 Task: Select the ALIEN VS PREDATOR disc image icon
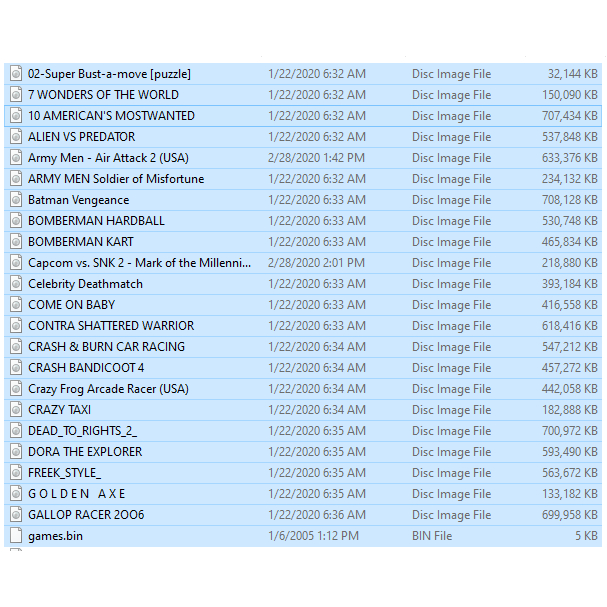click(x=16, y=137)
